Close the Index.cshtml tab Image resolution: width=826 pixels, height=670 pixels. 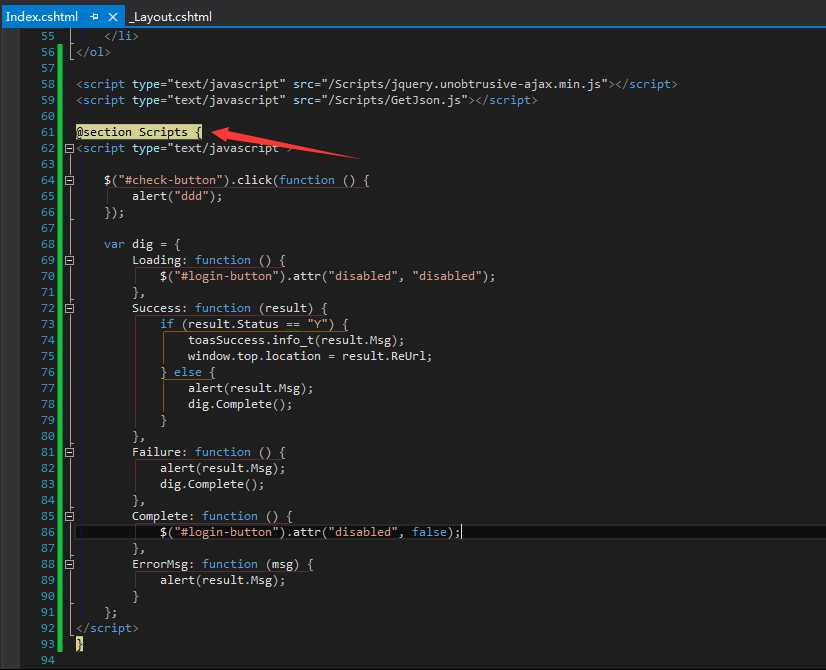click(113, 17)
